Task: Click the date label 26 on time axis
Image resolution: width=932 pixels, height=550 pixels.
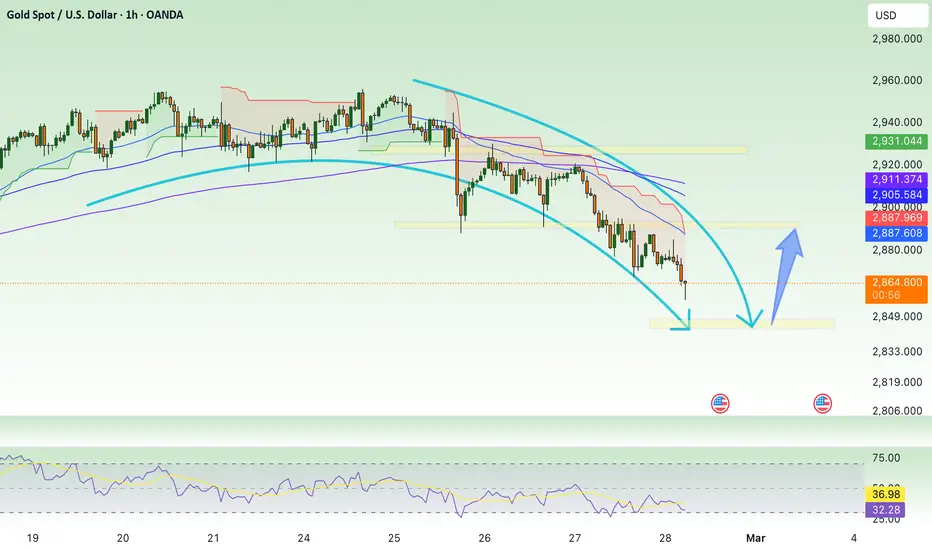Action: pos(484,538)
